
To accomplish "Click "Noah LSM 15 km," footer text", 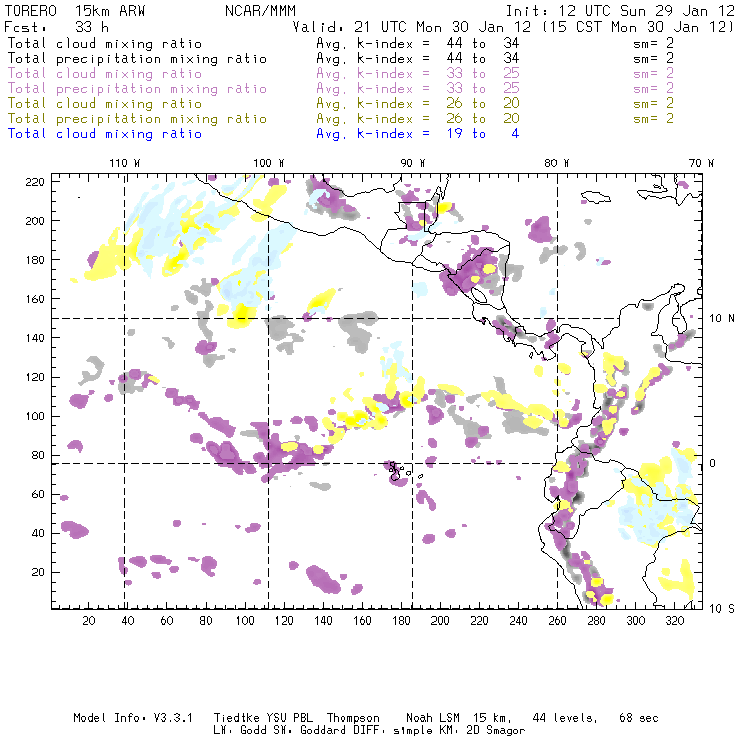I will (458, 718).
